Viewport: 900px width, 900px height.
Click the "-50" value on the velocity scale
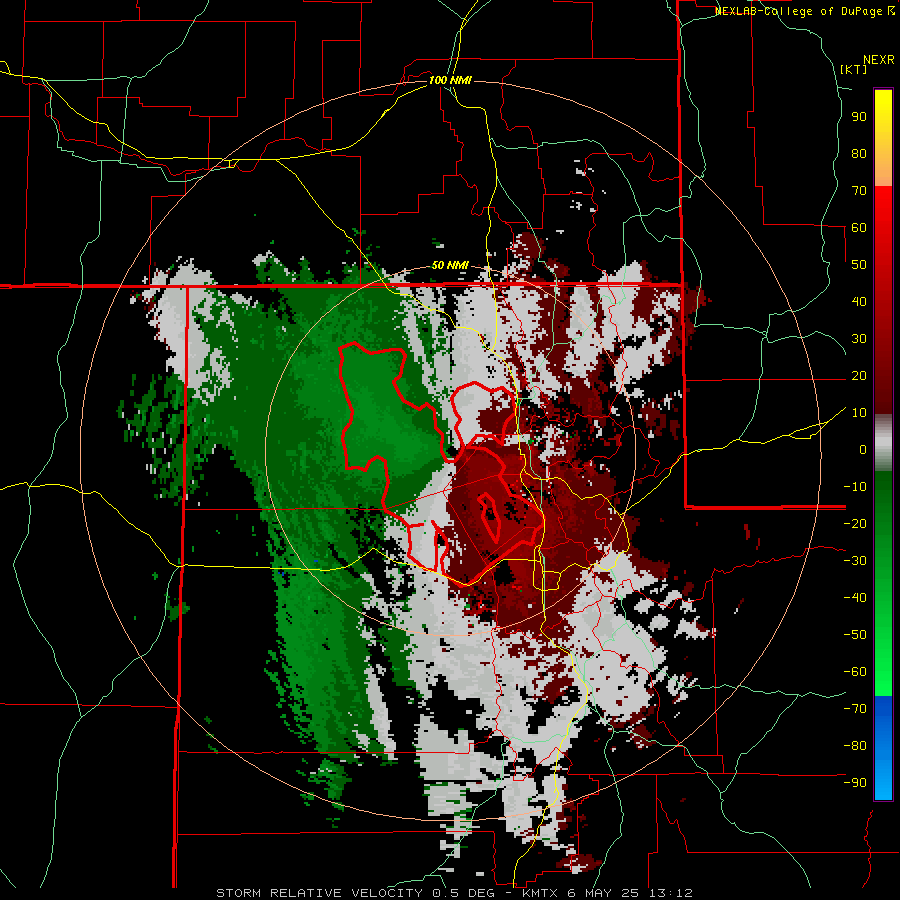855,635
